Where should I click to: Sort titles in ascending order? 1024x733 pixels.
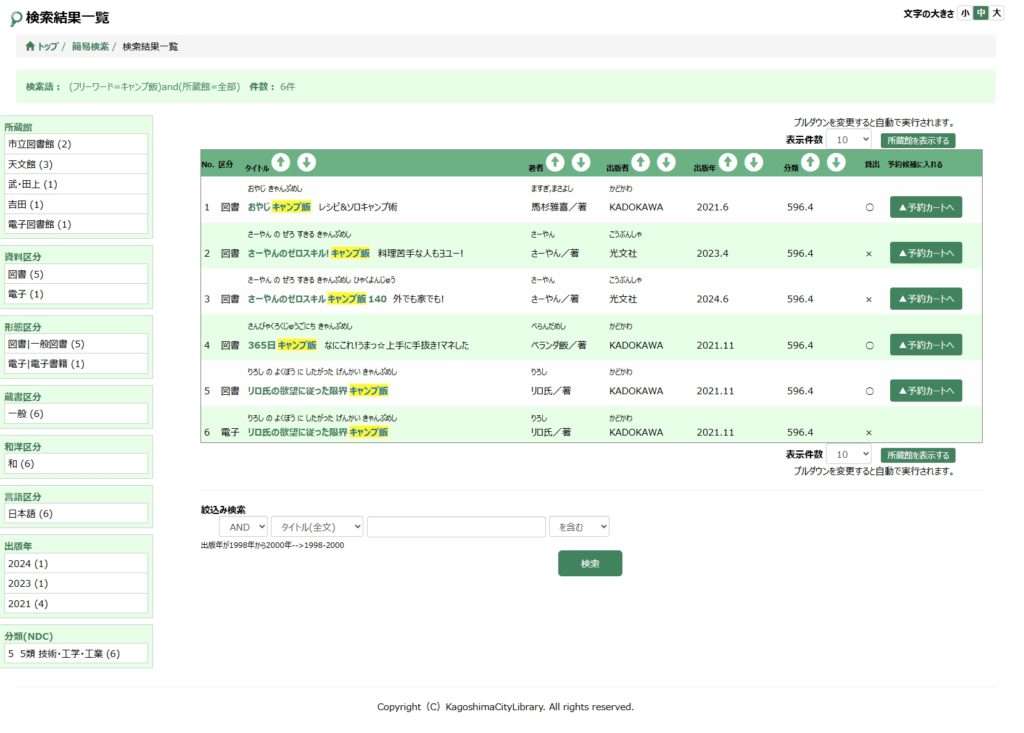(x=282, y=163)
